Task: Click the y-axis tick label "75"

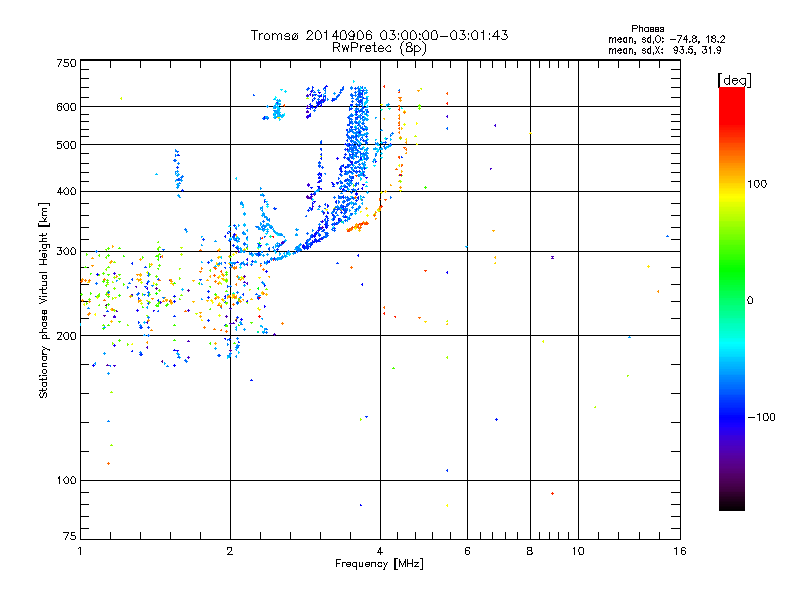Action: 70,536
